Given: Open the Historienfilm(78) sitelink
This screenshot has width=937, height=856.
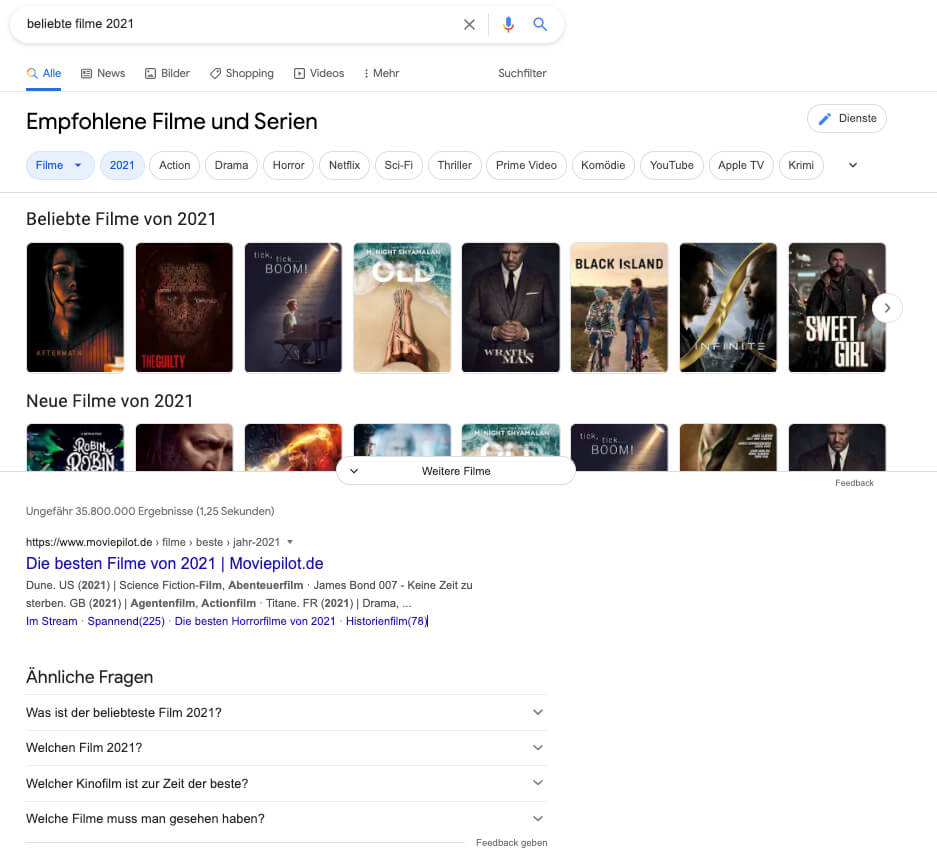Looking at the screenshot, I should (387, 621).
